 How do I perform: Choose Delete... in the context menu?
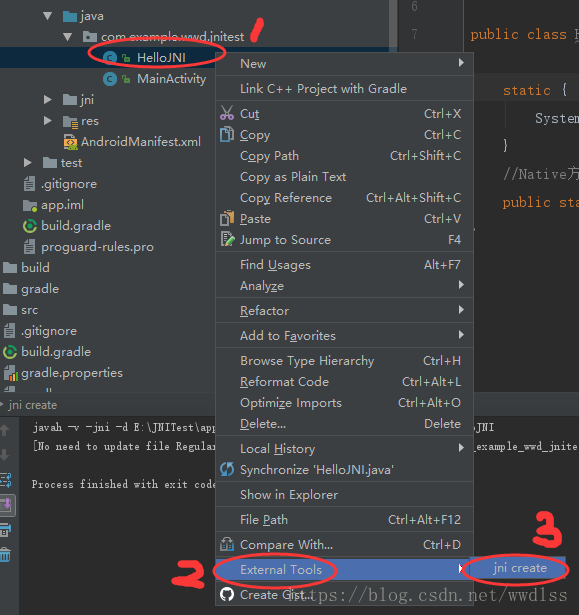(344, 424)
